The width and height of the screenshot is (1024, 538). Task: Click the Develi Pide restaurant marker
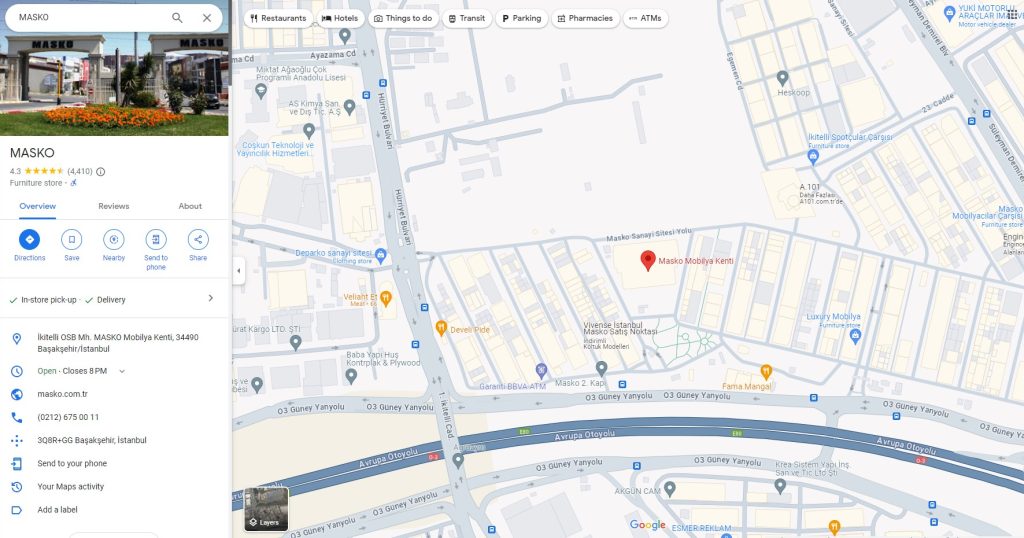441,328
